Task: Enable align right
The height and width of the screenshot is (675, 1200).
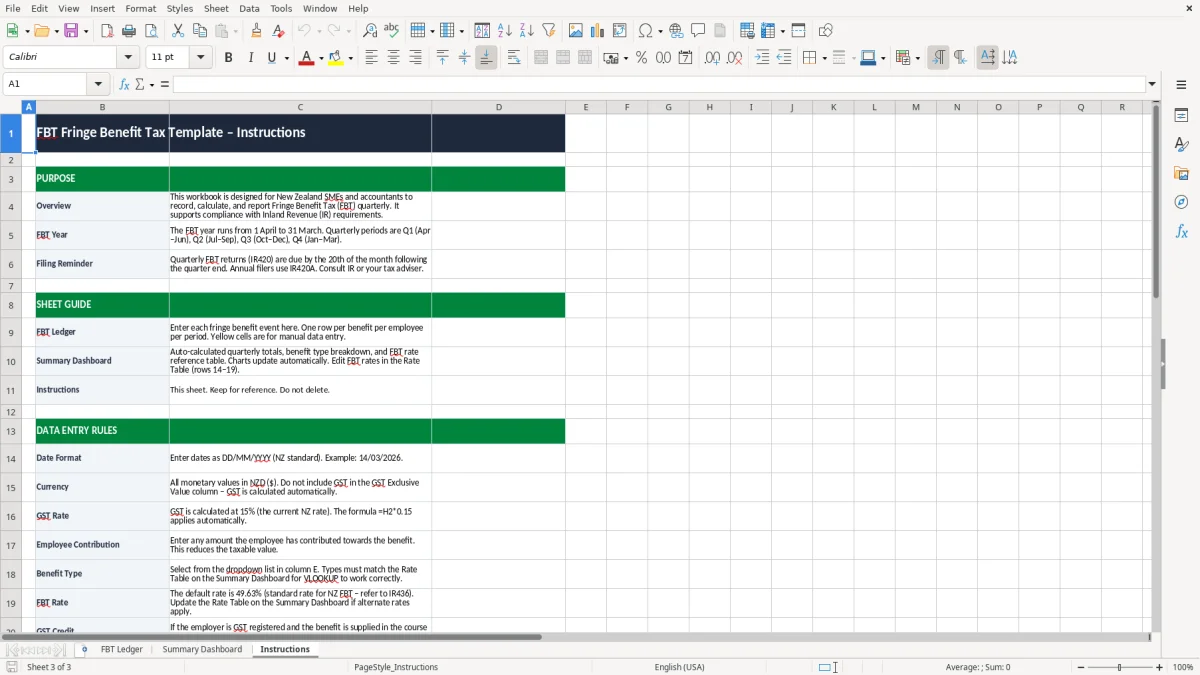Action: pyautogui.click(x=415, y=58)
